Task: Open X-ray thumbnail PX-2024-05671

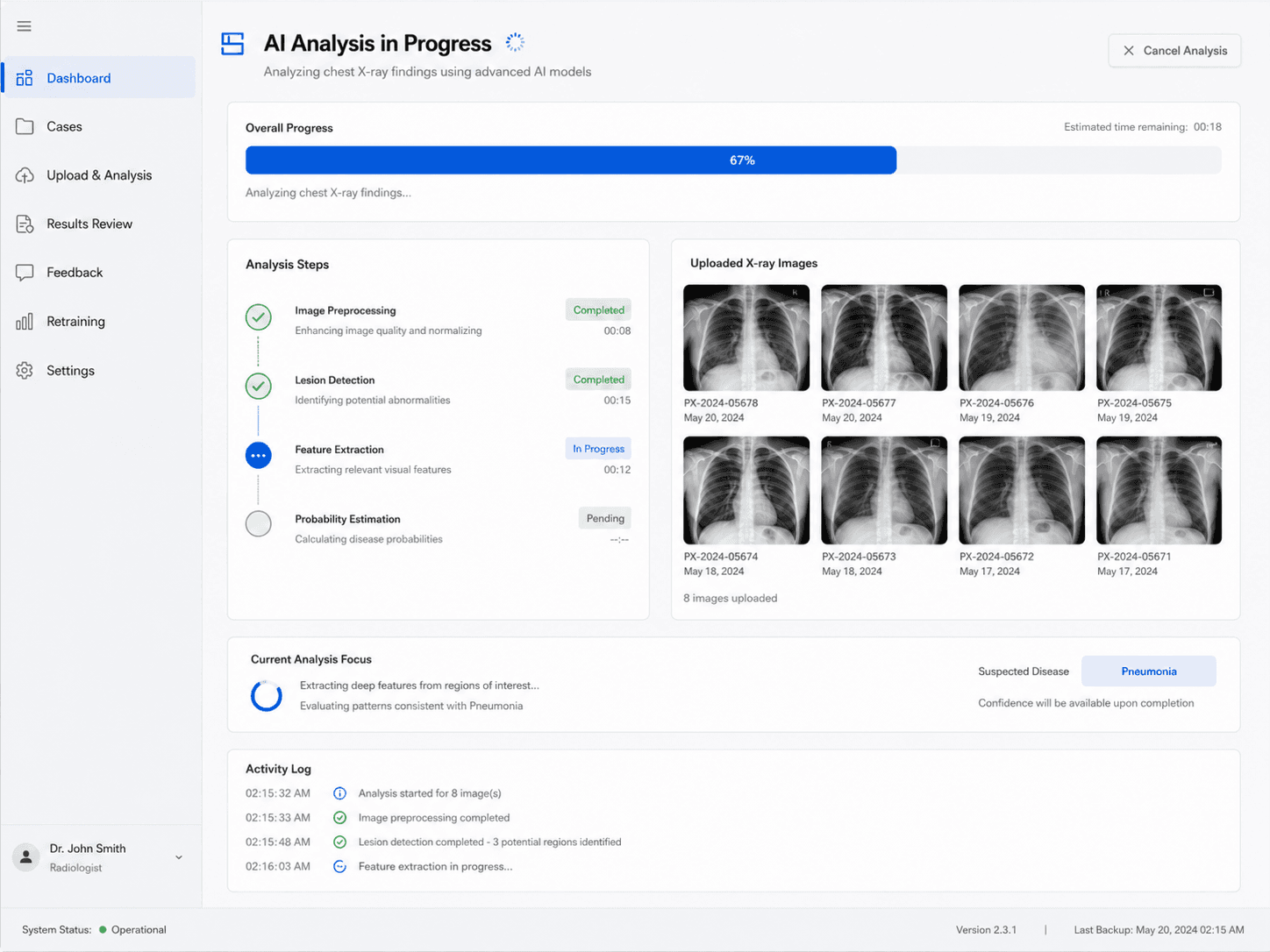Action: tap(1159, 491)
